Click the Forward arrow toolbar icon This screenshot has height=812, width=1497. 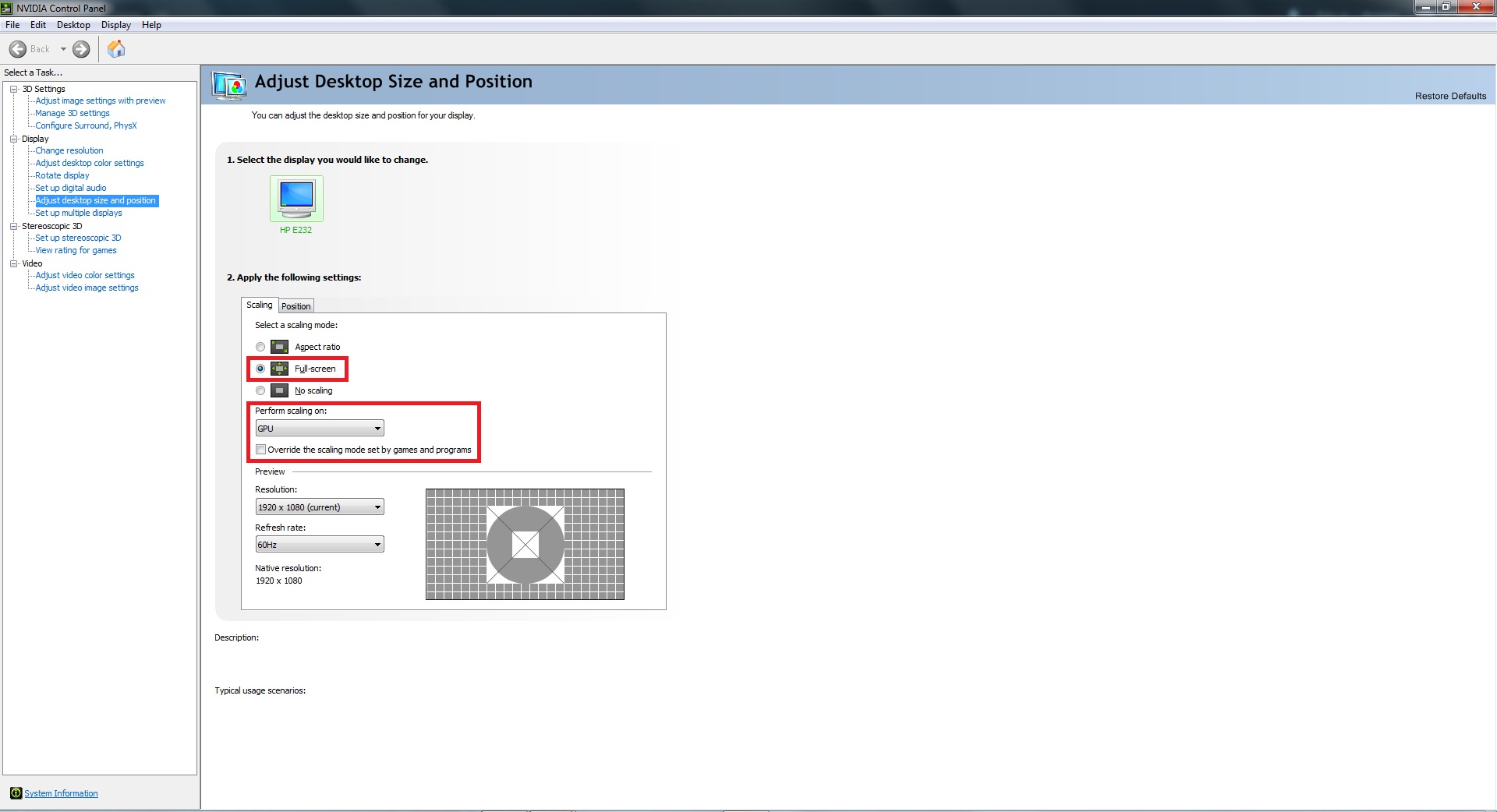point(81,49)
